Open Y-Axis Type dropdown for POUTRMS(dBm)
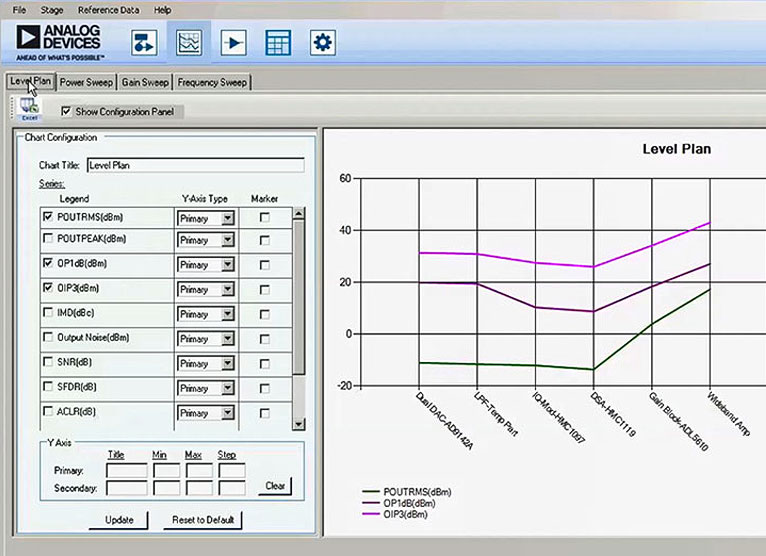The height and width of the screenshot is (556, 766). click(x=227, y=216)
